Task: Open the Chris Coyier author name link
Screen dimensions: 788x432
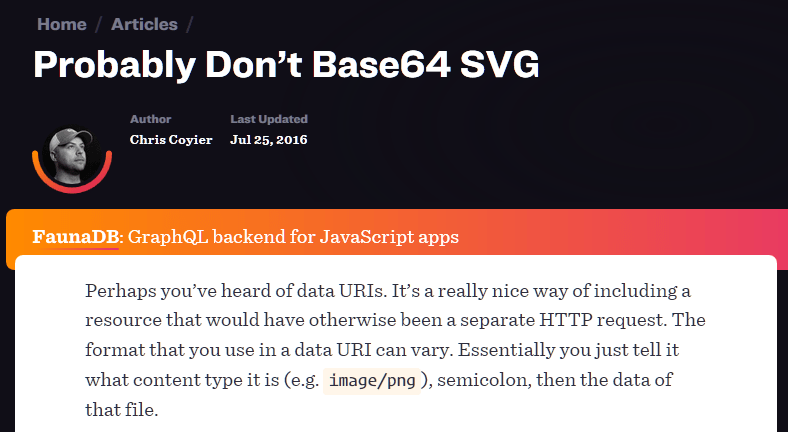Action: tap(171, 140)
